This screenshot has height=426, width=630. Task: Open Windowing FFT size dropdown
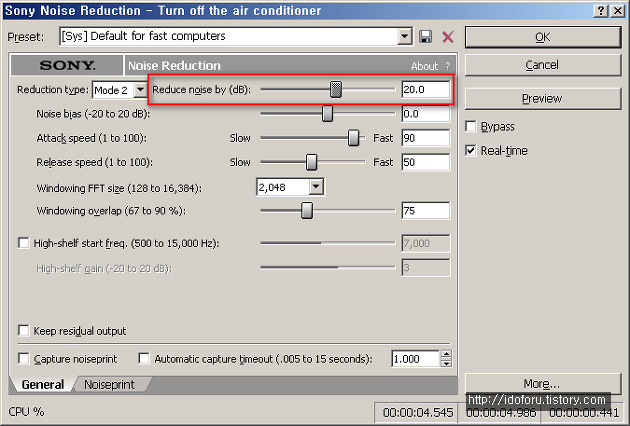tap(316, 187)
